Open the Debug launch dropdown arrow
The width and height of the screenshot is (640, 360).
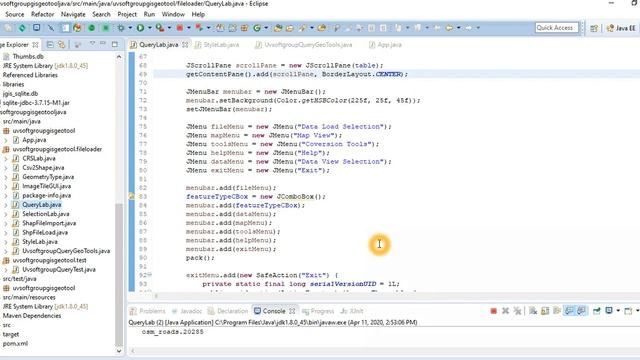[x=130, y=28]
